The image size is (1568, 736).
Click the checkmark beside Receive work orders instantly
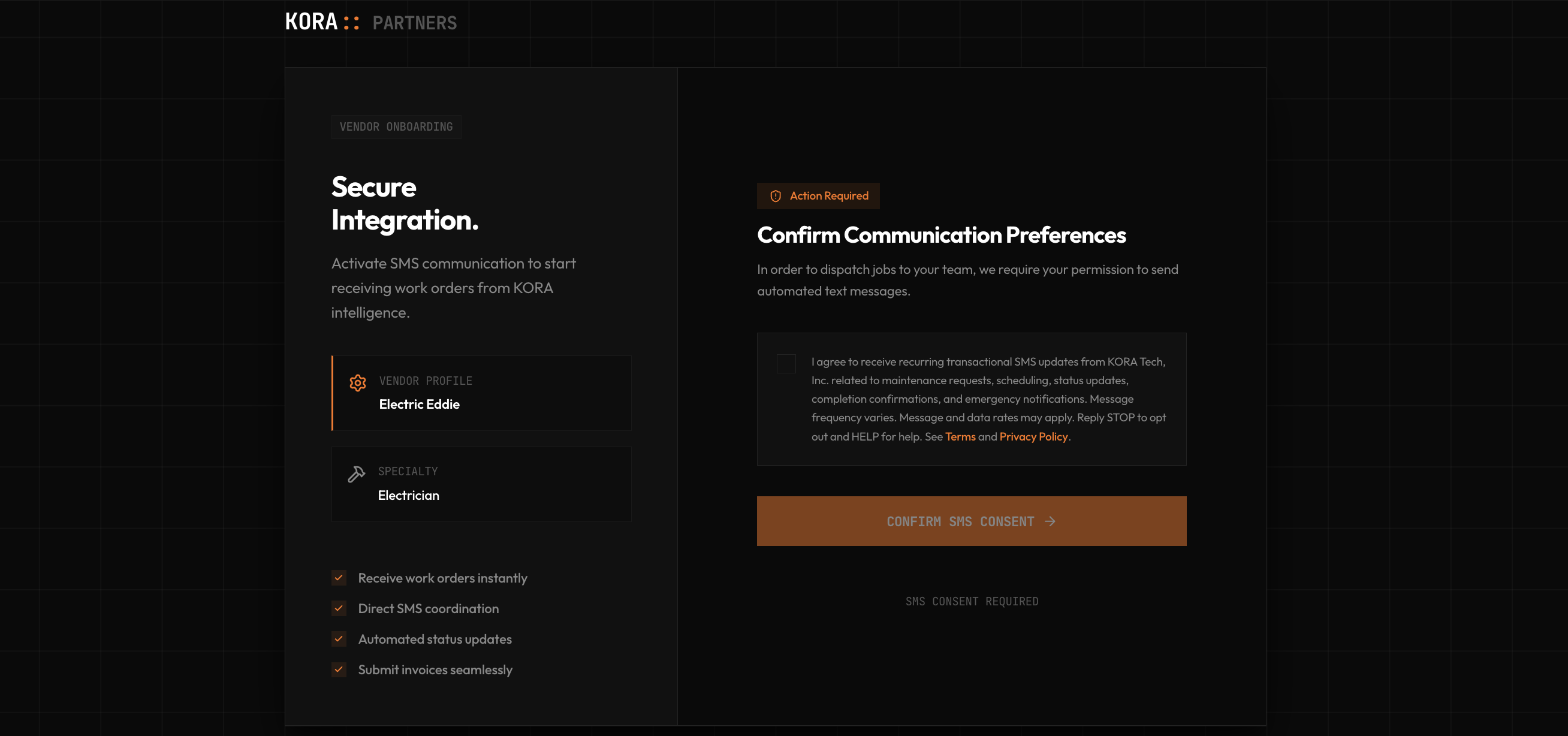click(x=339, y=577)
